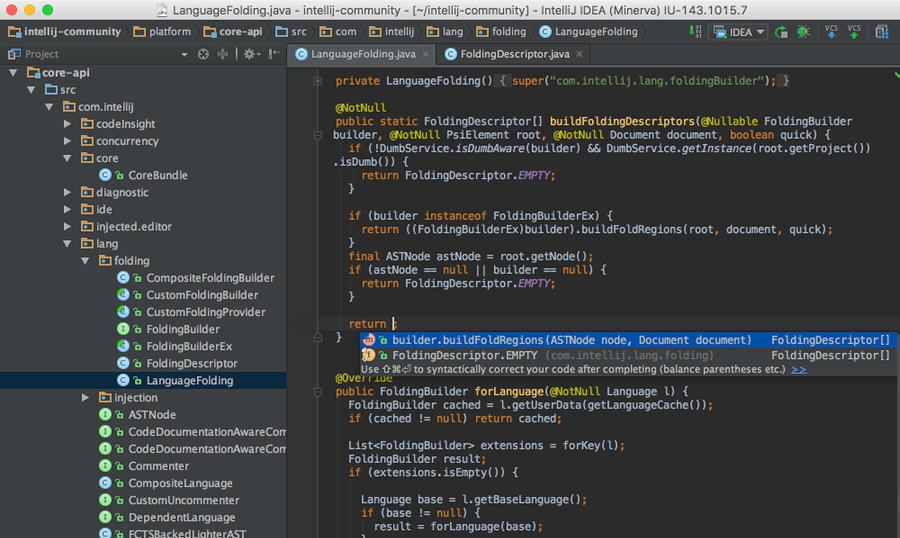Click the lang breadcrumb in navigation bar
The height and width of the screenshot is (538, 900).
(x=445, y=32)
